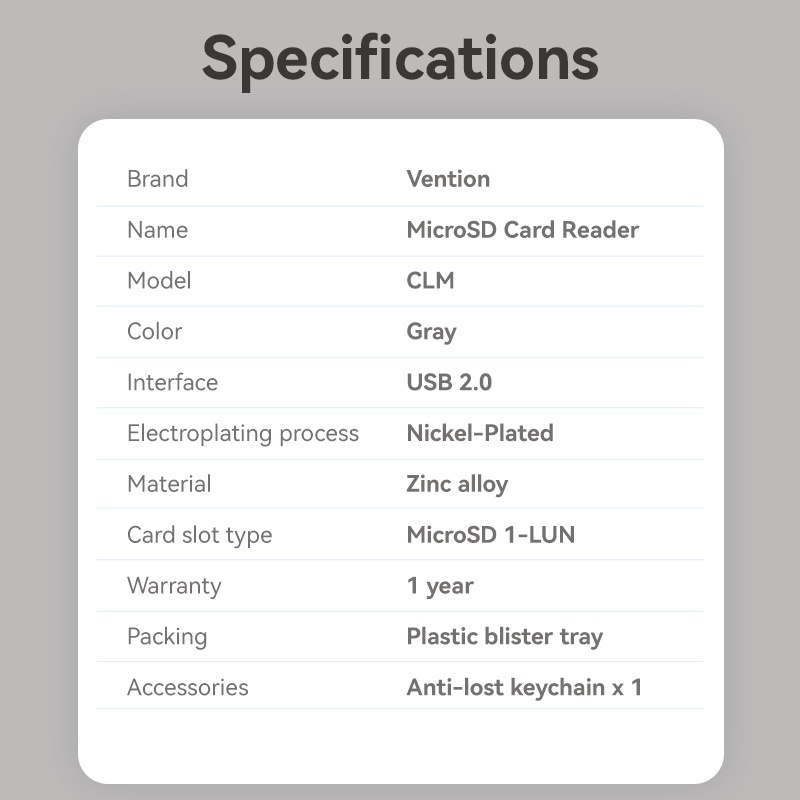800x800 pixels.
Task: Click the Interface label
Action: pos(172,382)
